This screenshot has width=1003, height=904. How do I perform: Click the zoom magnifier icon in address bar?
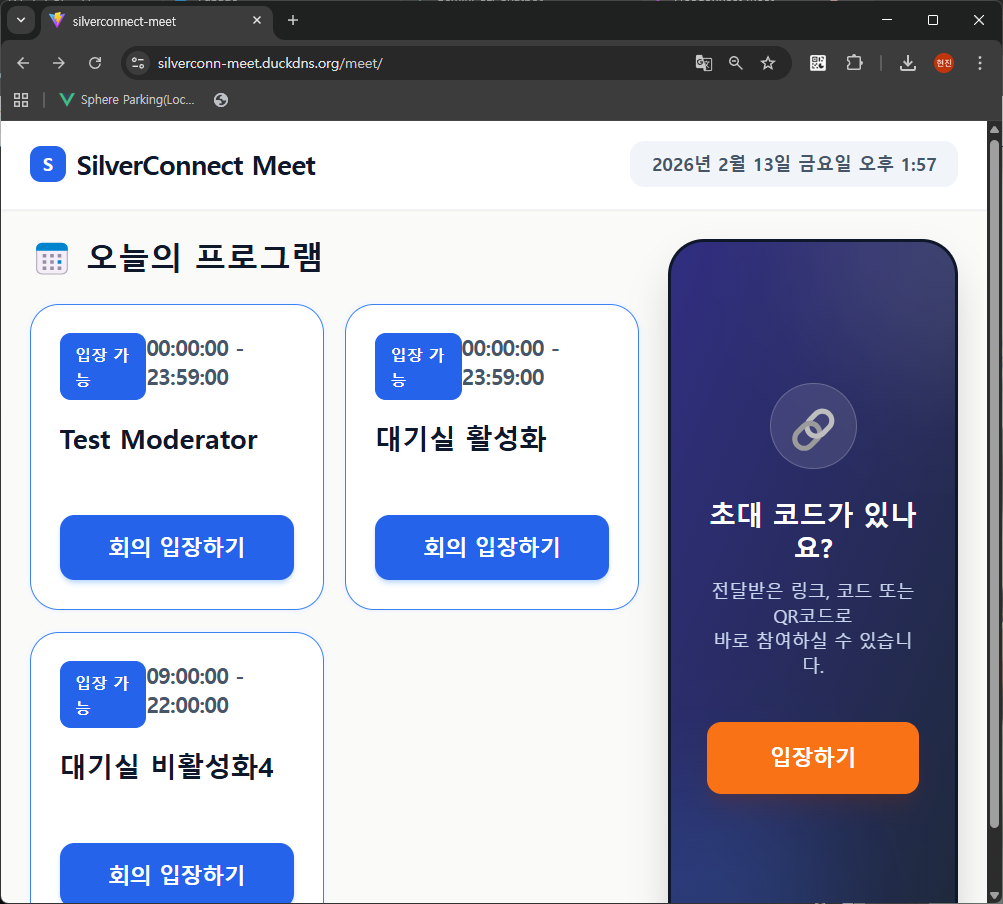click(x=736, y=63)
